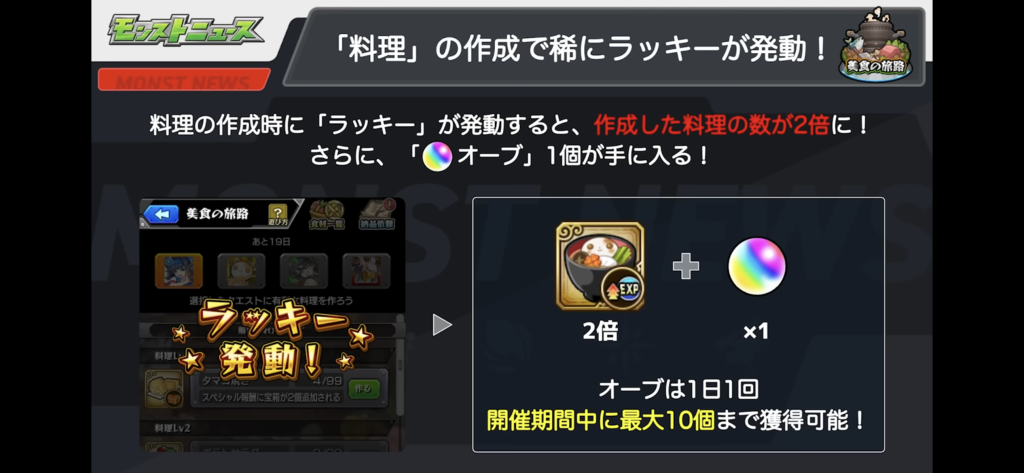Open the 納品依頼 delivery request icon

[377, 215]
